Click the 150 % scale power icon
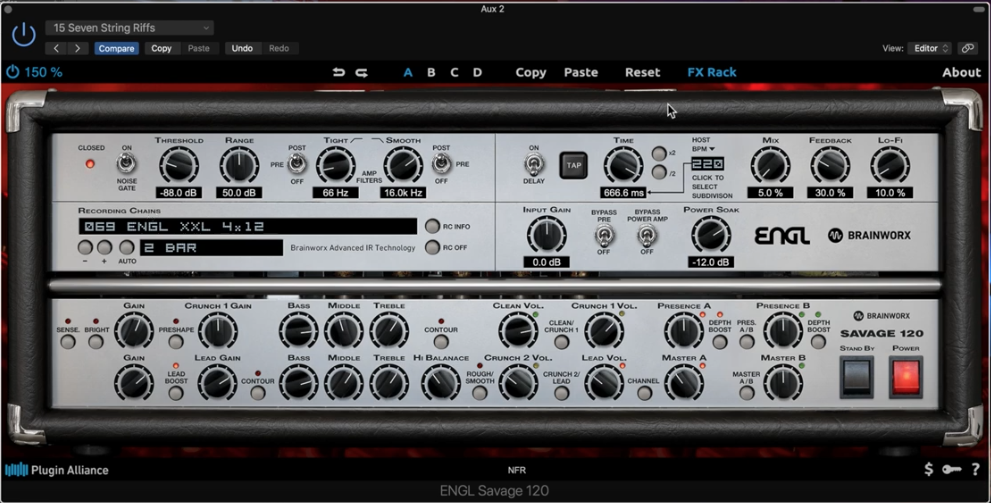This screenshot has height=503, width=991. [x=13, y=72]
